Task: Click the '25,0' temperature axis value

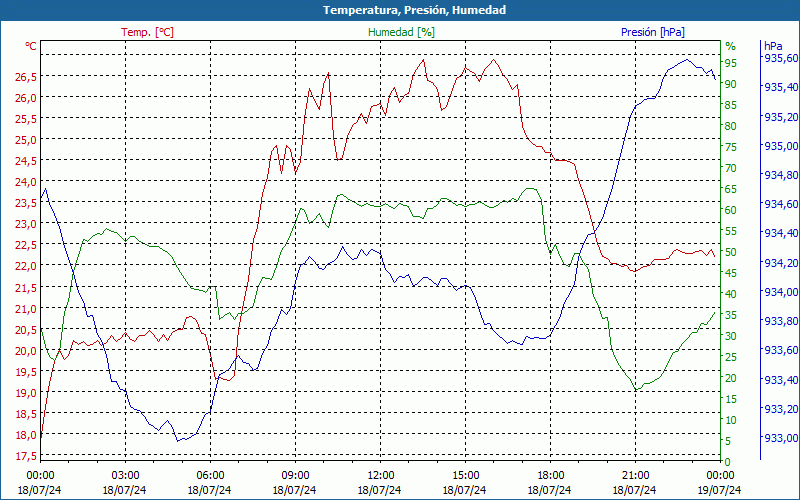Action: 26,139
